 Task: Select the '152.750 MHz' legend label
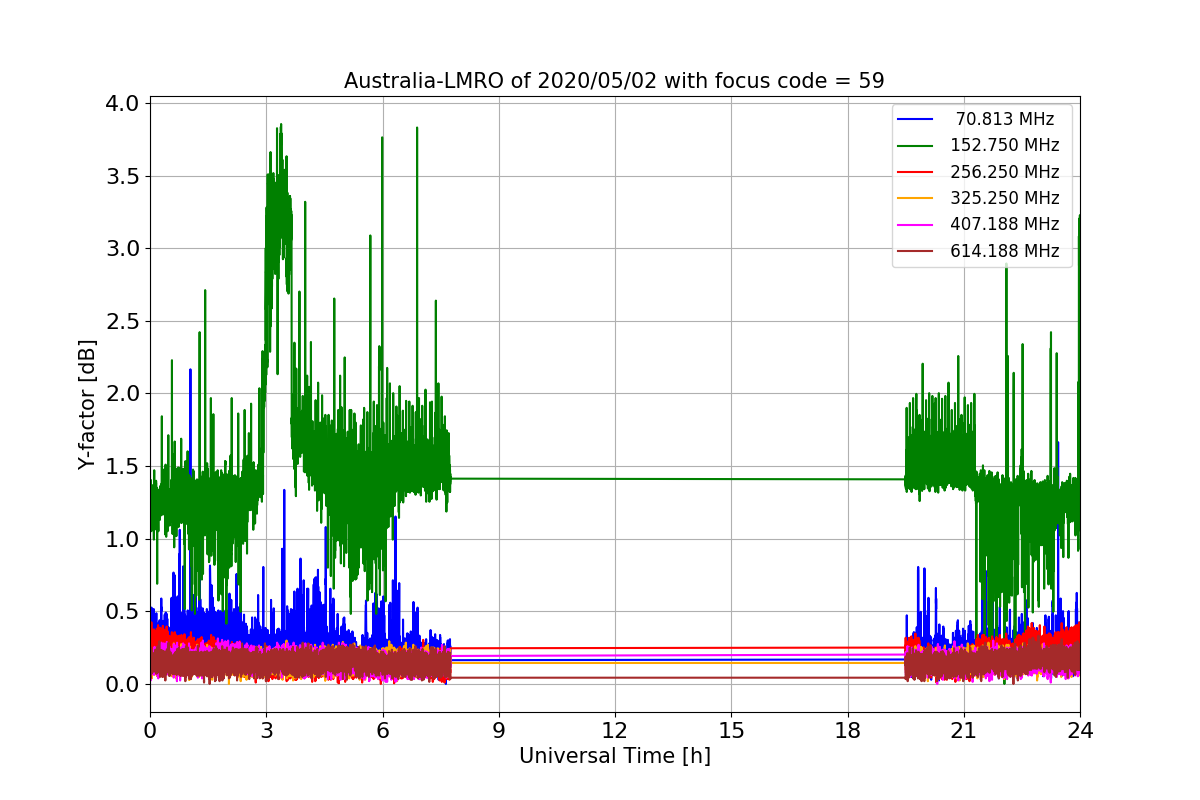click(1005, 146)
